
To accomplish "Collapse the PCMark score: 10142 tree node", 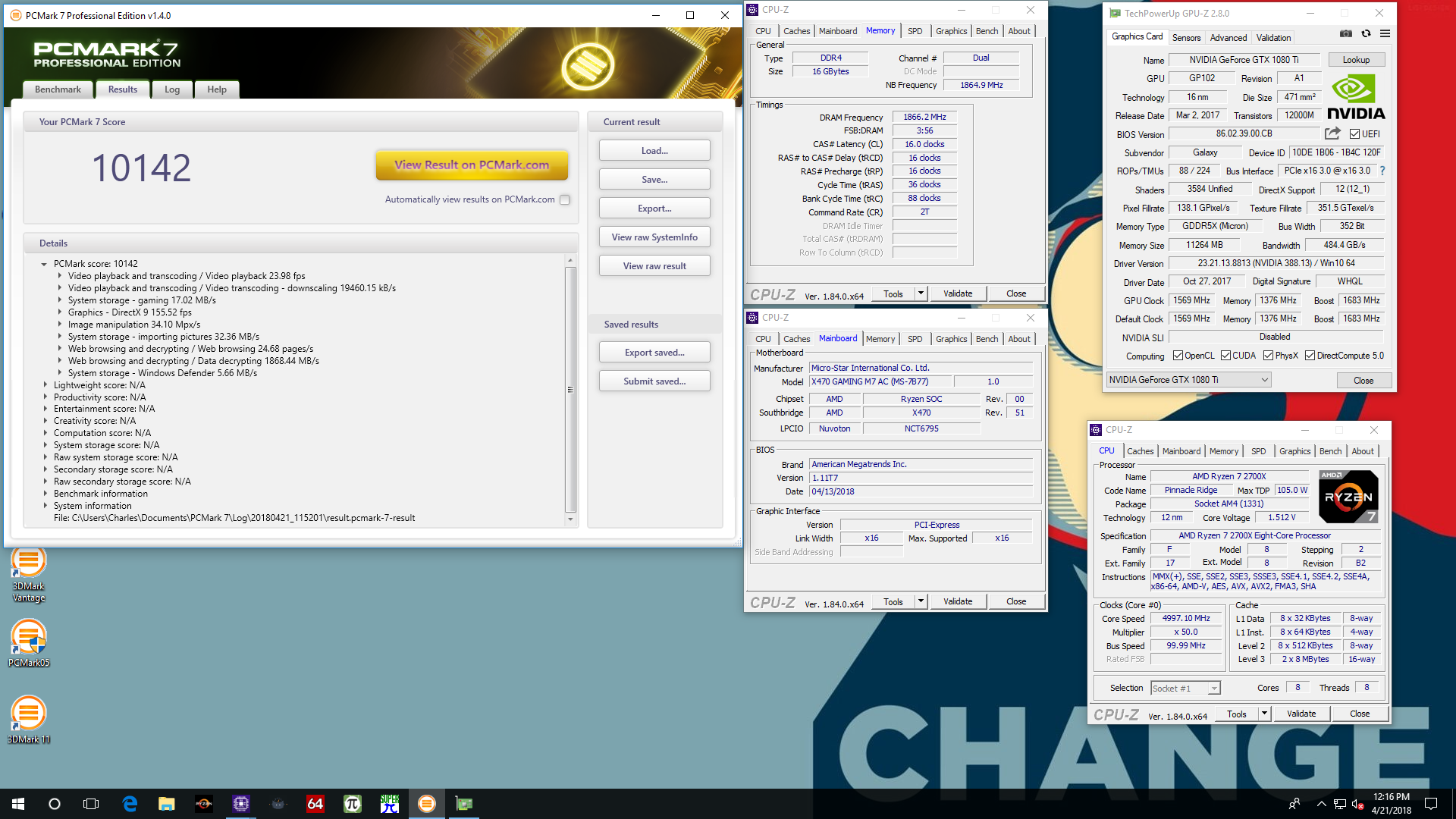I will pyautogui.click(x=44, y=265).
